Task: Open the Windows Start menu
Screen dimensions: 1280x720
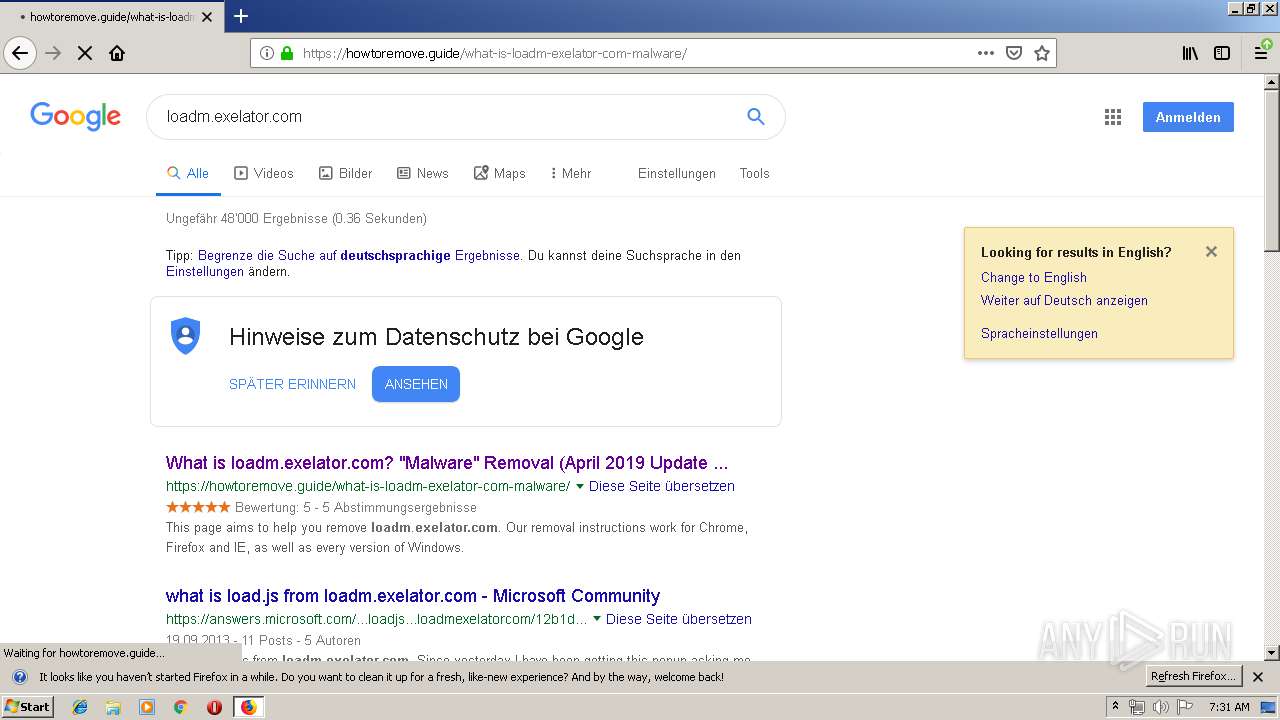Action: point(28,707)
